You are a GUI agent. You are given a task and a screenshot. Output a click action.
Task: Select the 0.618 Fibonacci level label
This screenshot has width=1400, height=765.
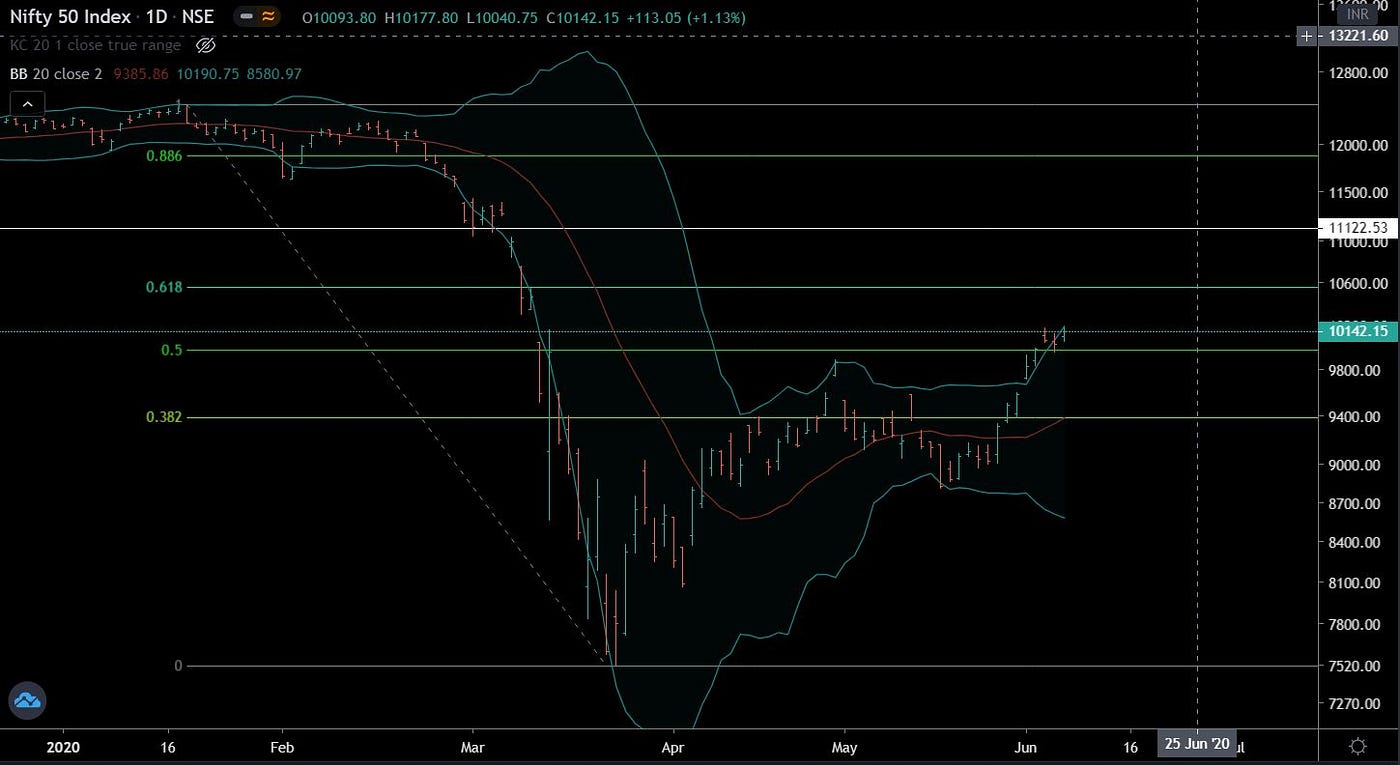[164, 287]
